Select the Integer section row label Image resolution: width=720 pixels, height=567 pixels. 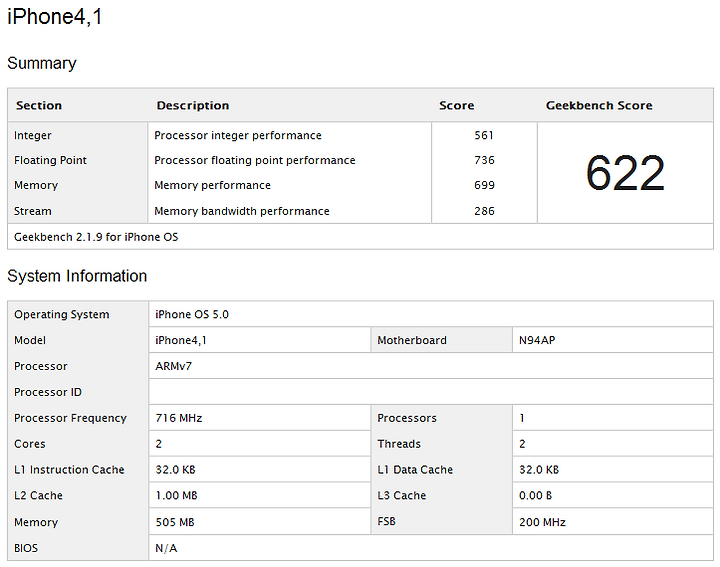pyautogui.click(x=33, y=135)
